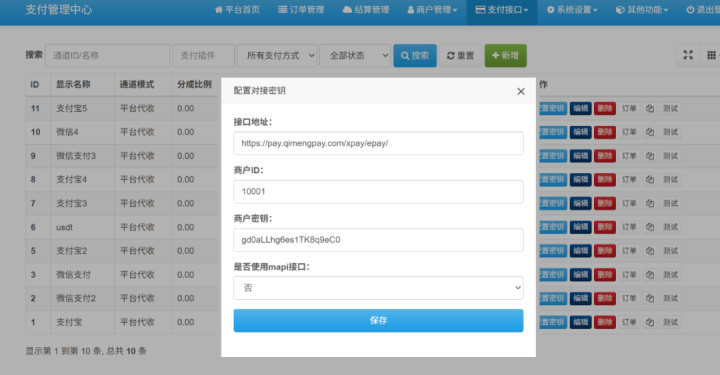The image size is (720, 375).
Task: Click 测试 for usdt row
Action: click(670, 227)
